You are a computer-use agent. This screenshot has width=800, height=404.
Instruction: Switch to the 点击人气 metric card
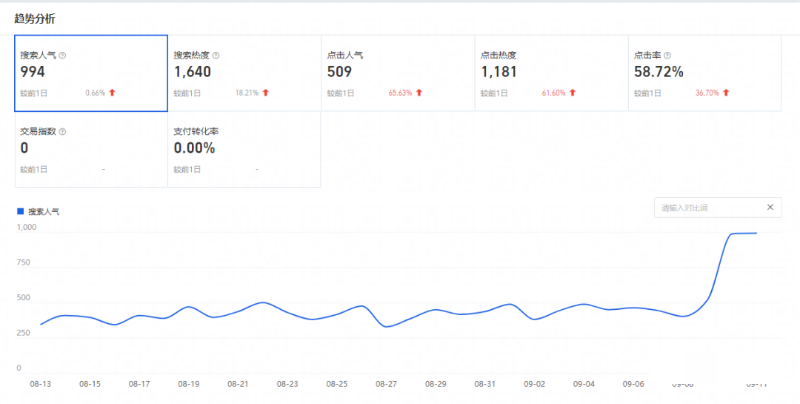pos(397,73)
